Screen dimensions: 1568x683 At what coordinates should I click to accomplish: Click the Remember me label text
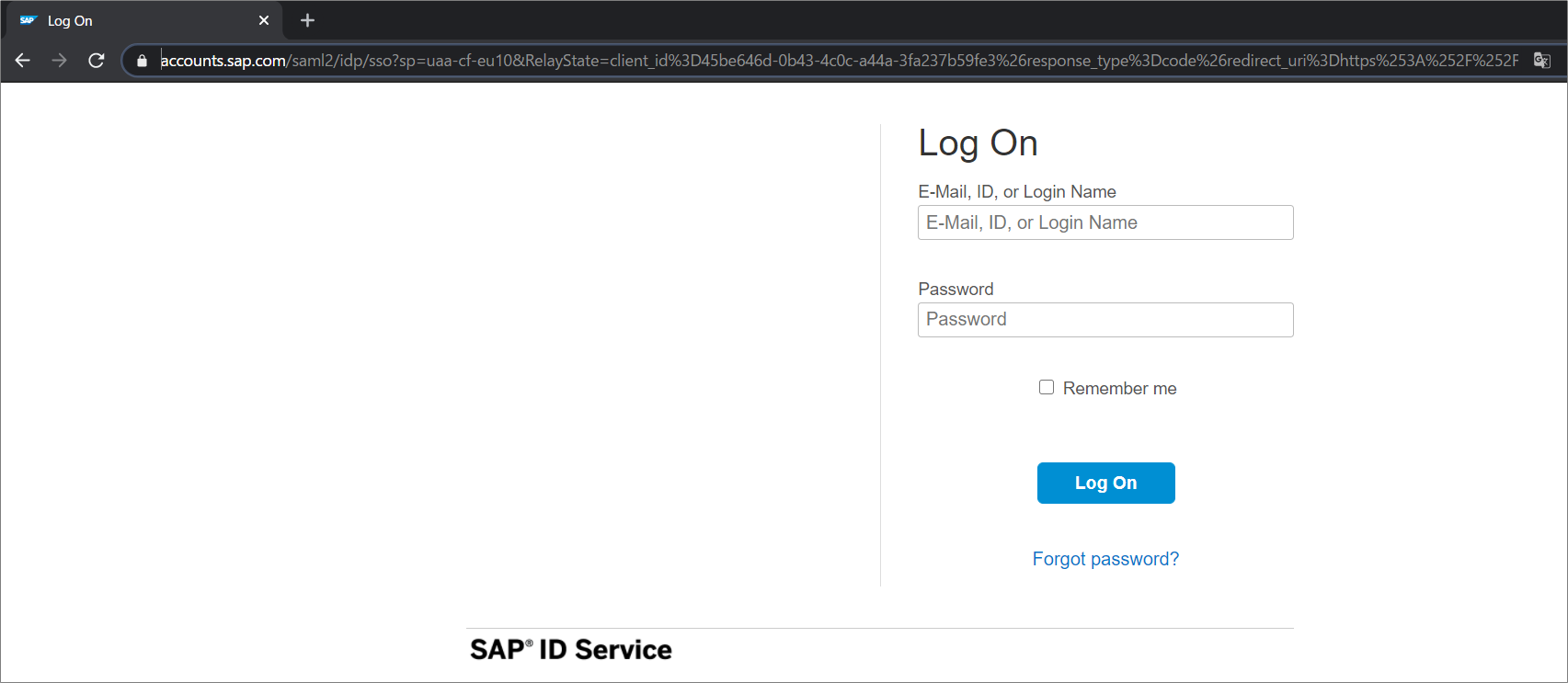click(x=1119, y=389)
